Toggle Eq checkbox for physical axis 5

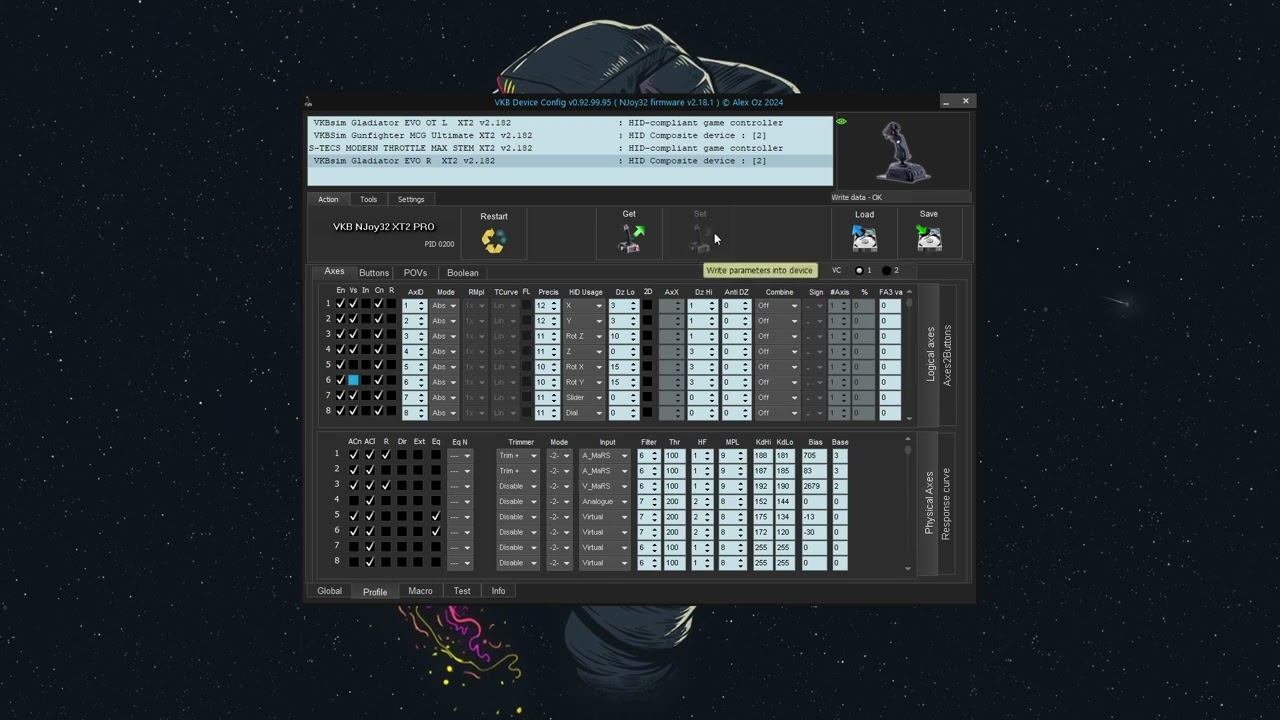pos(436,516)
